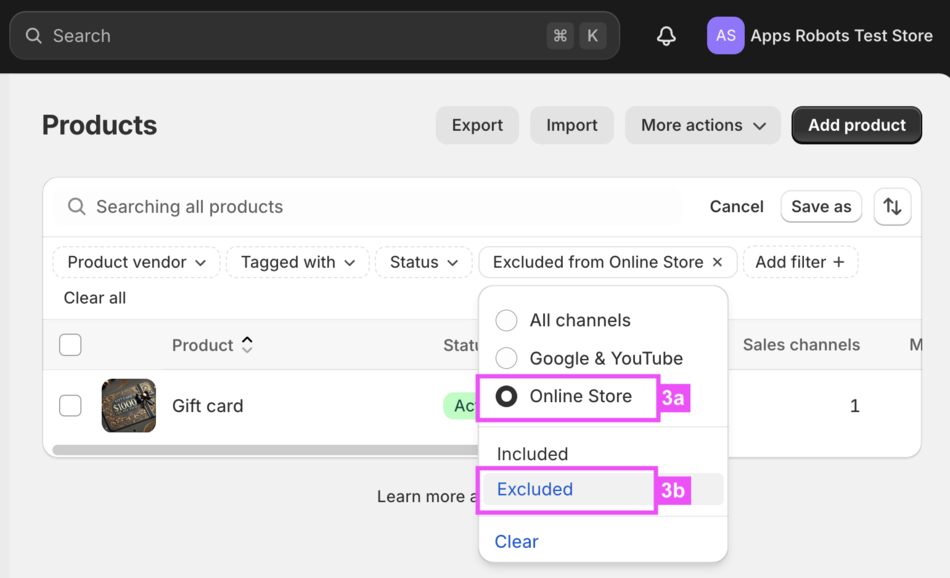Screen dimensions: 950x578
Task: Click the magnifier icon in top search bar
Action: click(x=34, y=36)
